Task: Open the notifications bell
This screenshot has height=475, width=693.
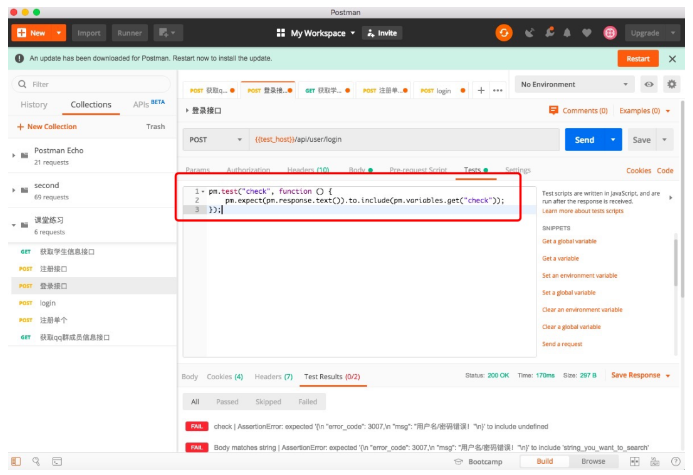Action: 567,33
